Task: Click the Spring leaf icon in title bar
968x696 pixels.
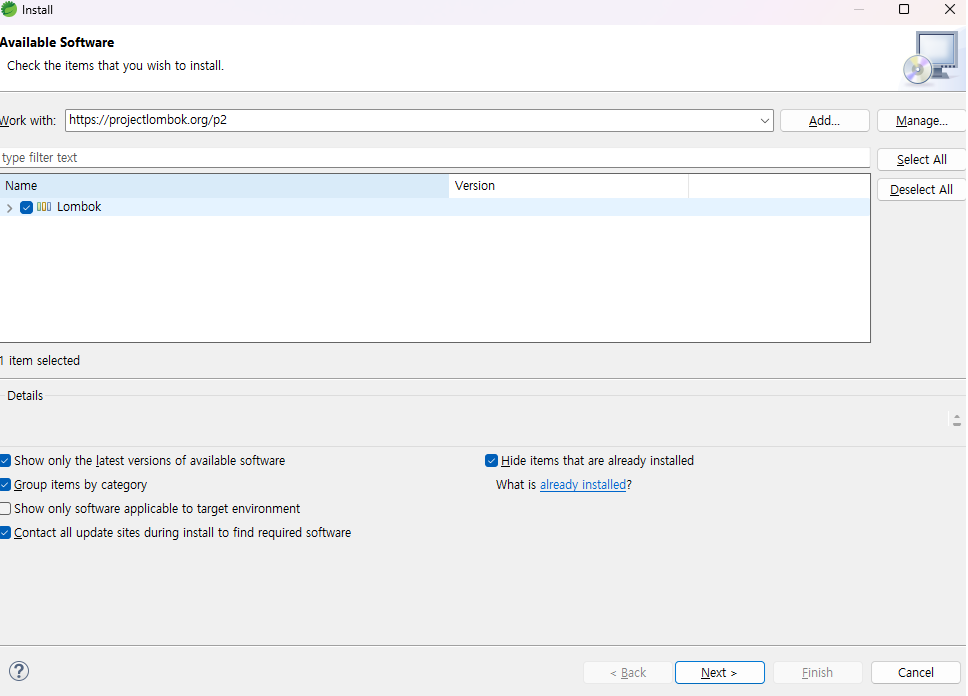Action: click(9, 9)
